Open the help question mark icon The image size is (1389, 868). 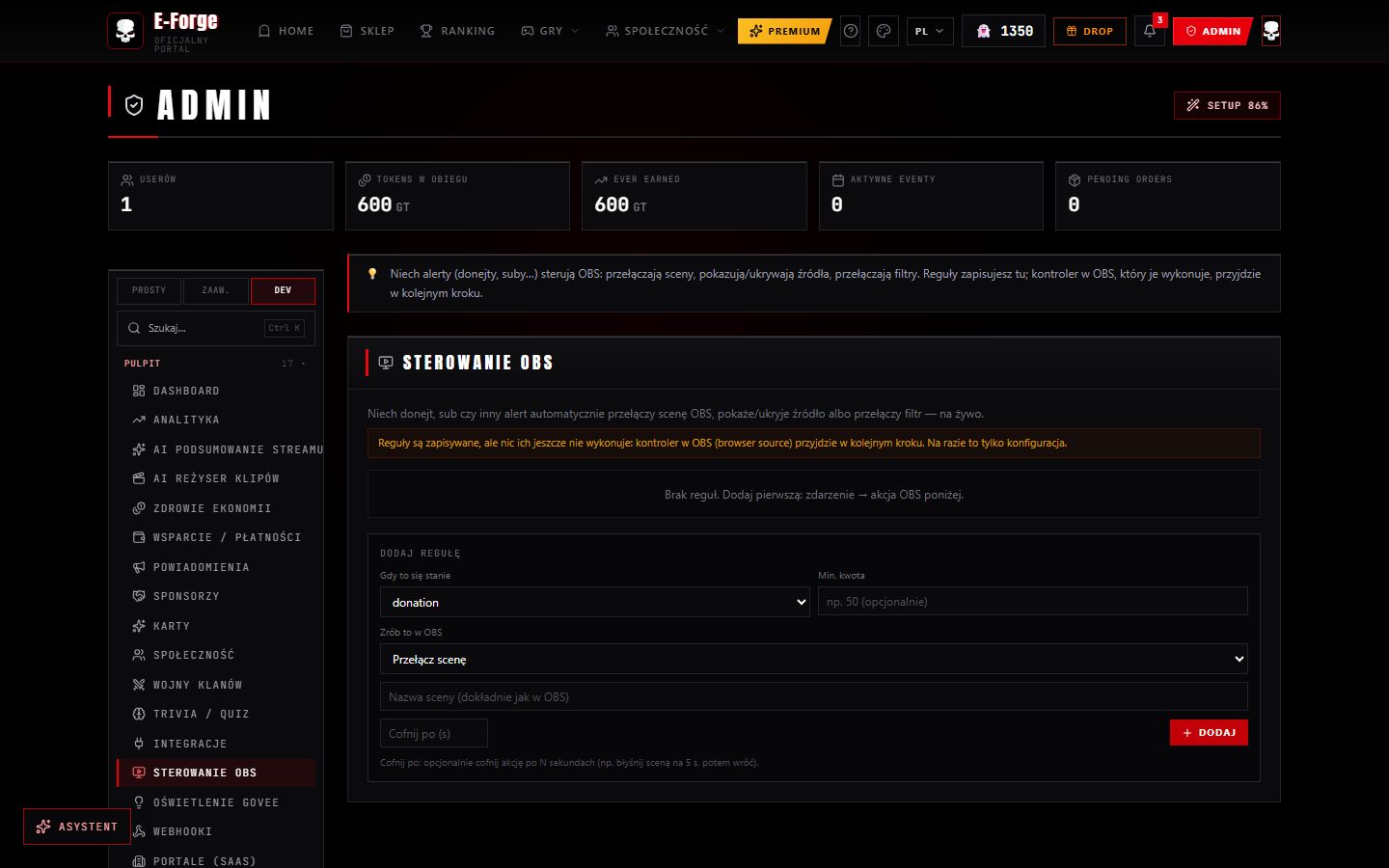point(850,31)
